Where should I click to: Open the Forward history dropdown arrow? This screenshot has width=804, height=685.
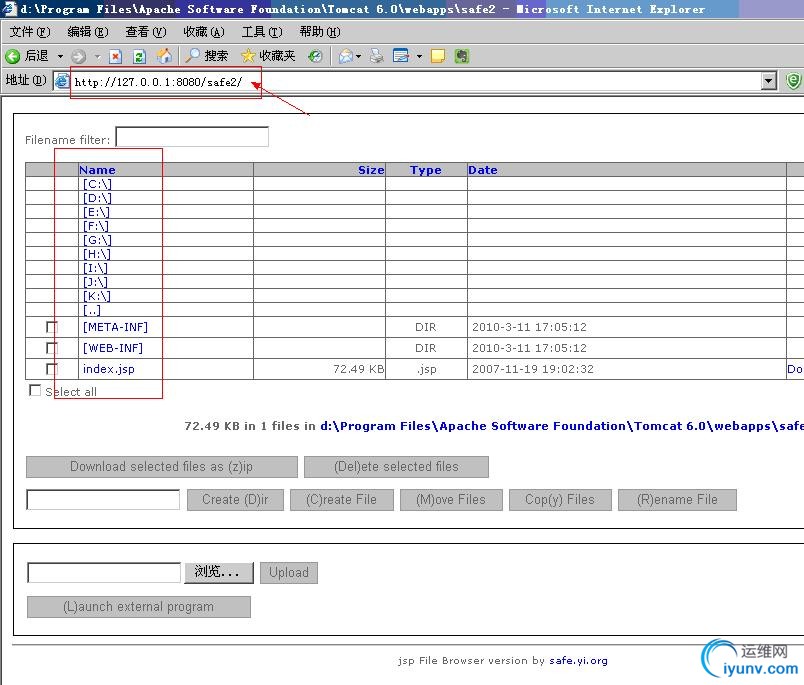(97, 56)
